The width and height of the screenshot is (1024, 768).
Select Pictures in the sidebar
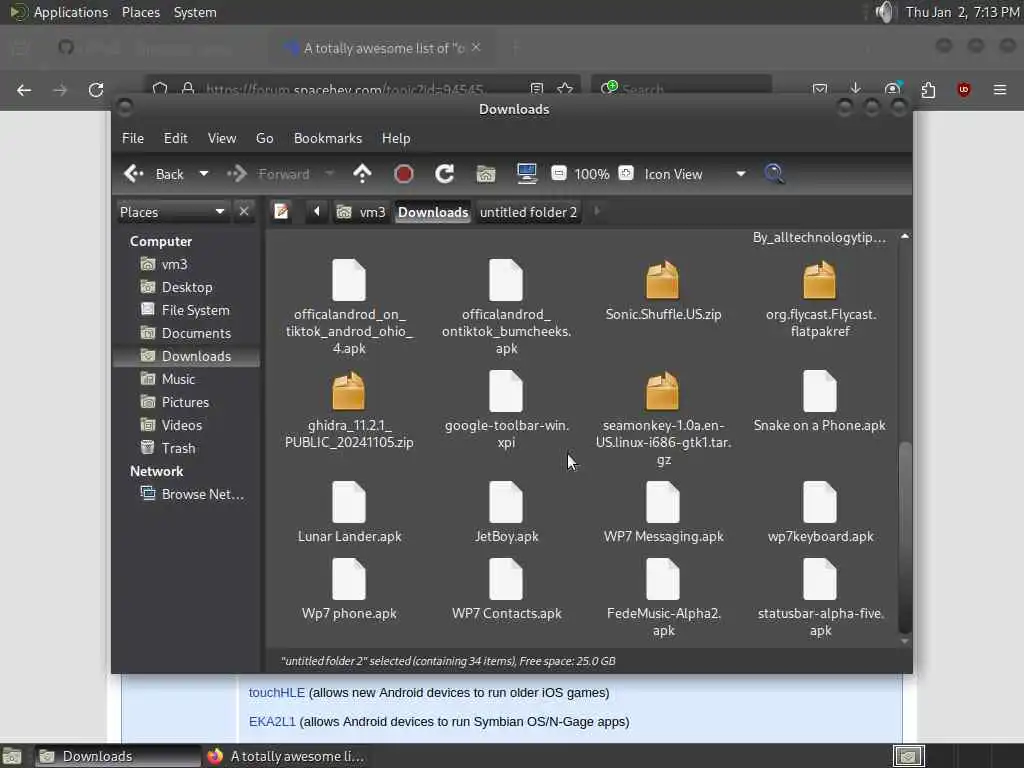click(x=187, y=402)
